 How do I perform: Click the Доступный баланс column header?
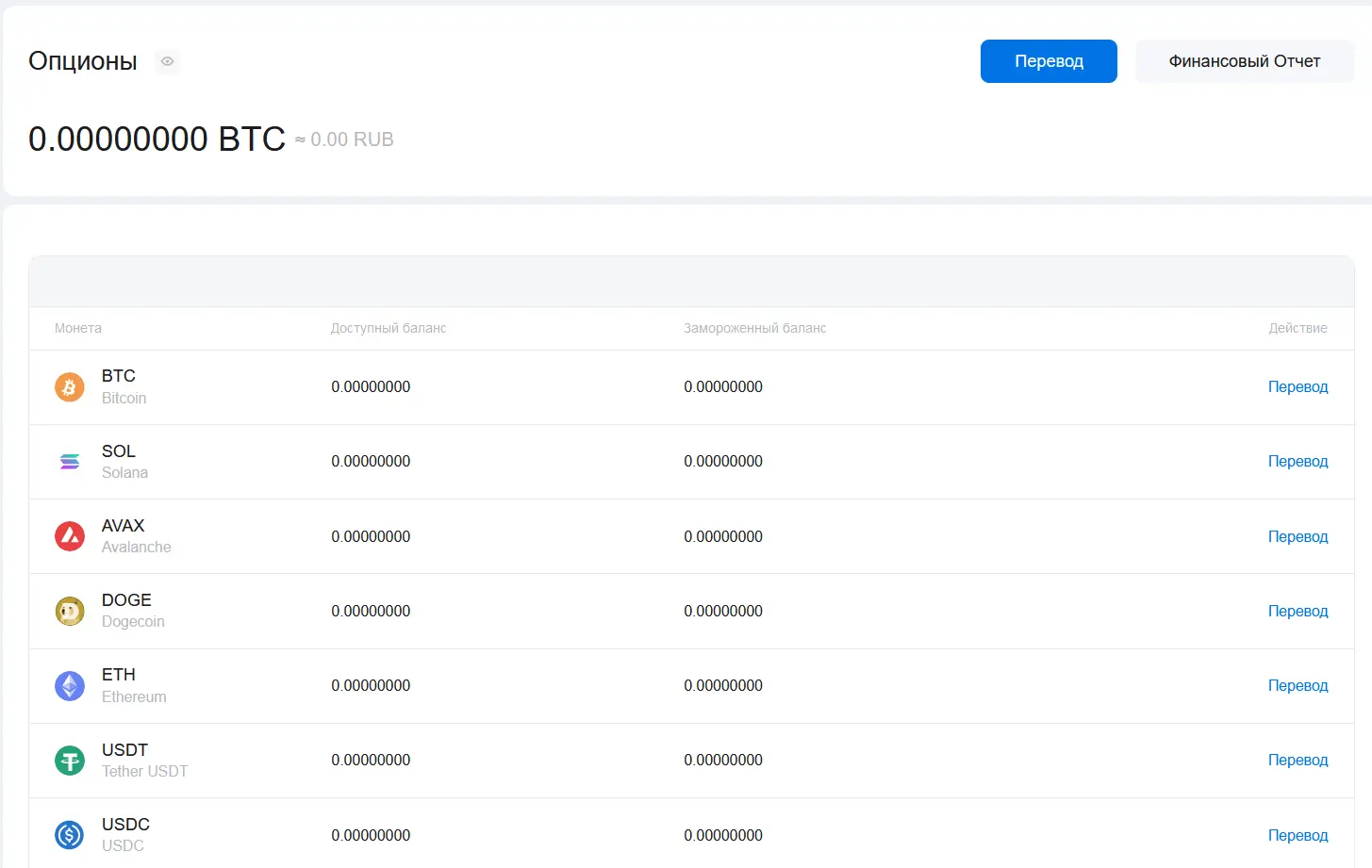coord(388,329)
